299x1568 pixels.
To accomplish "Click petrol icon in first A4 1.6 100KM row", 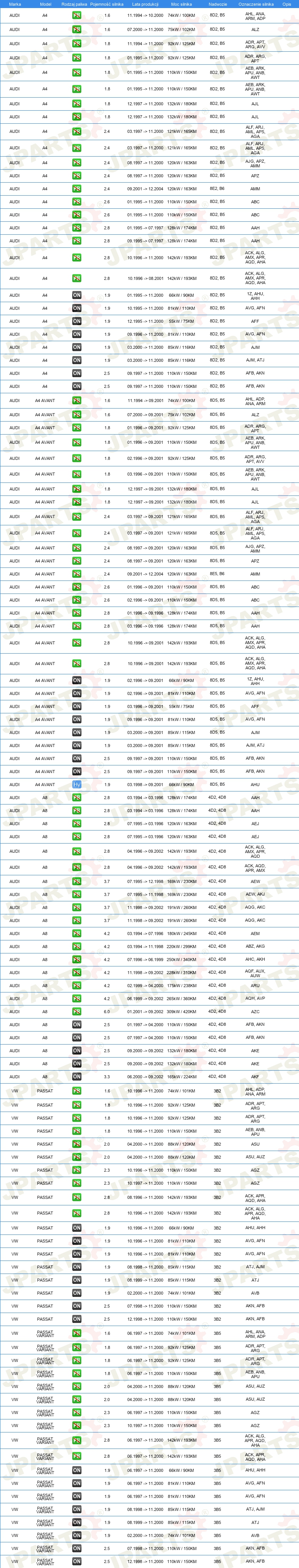I will [76, 15].
